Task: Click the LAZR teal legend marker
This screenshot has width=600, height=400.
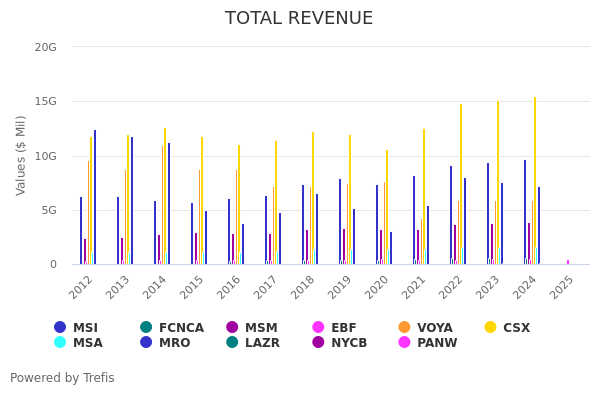Action: (x=232, y=343)
